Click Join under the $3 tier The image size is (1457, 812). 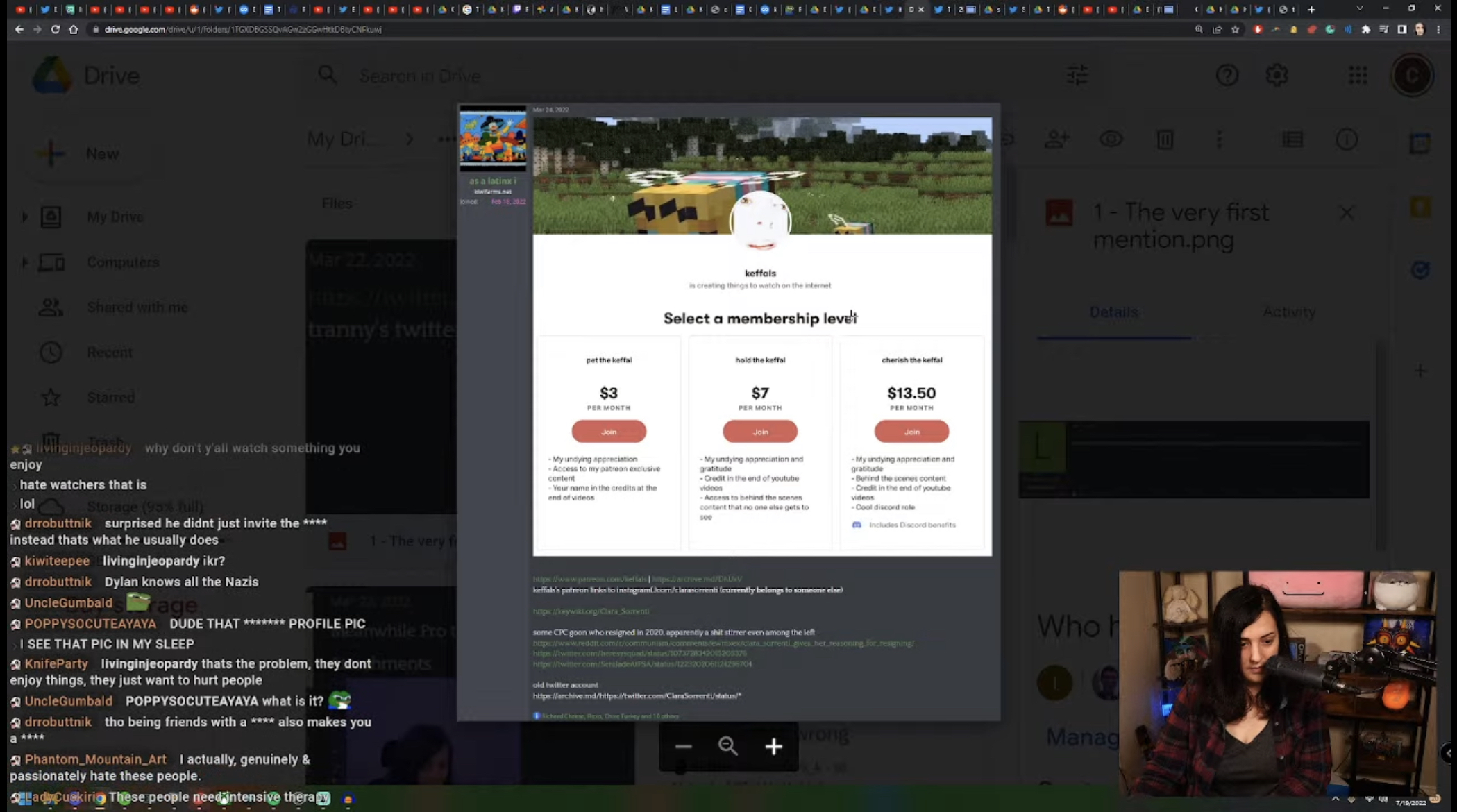[x=609, y=432]
